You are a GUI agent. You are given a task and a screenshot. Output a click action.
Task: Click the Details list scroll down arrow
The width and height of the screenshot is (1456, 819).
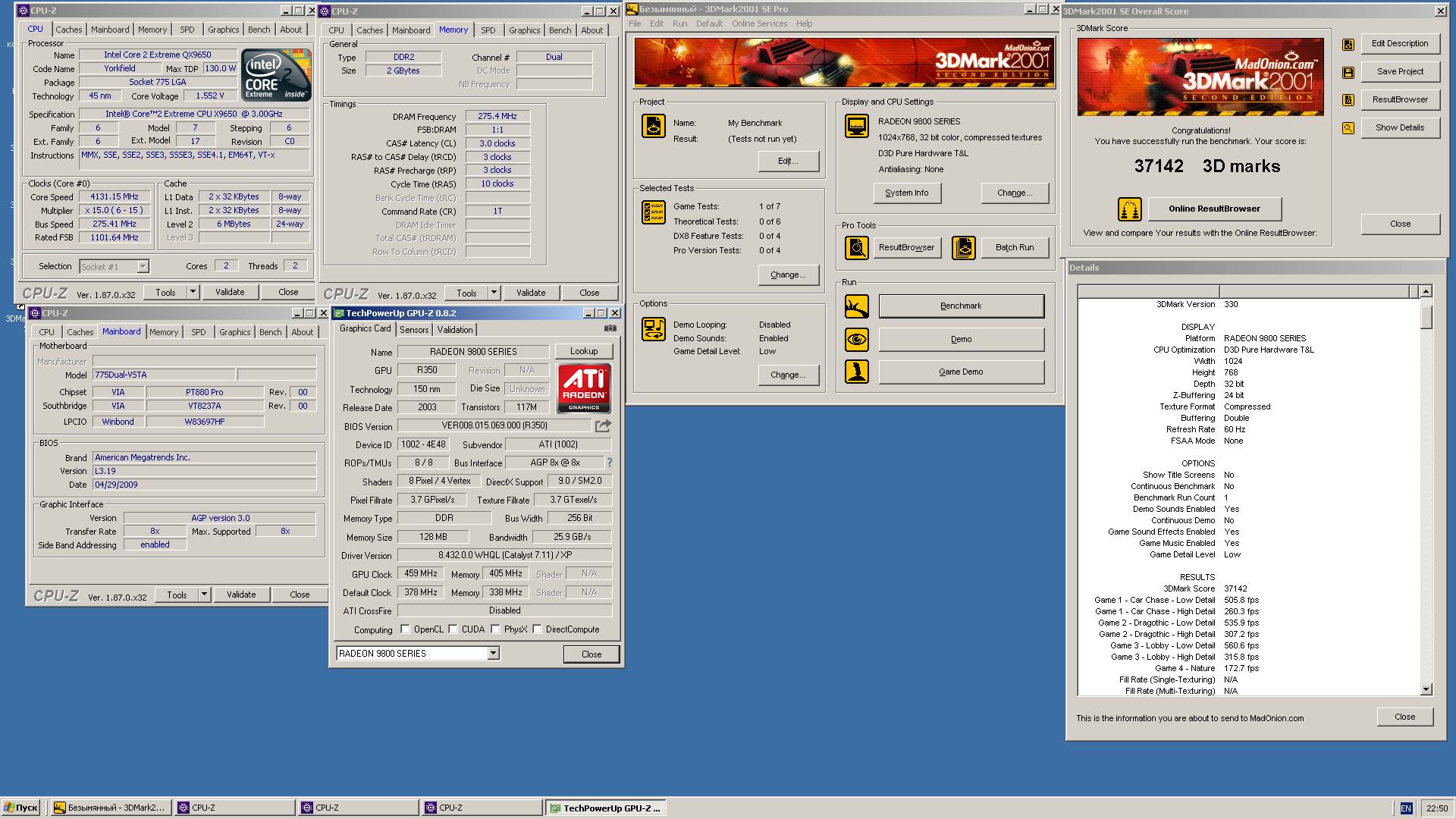[x=1426, y=689]
